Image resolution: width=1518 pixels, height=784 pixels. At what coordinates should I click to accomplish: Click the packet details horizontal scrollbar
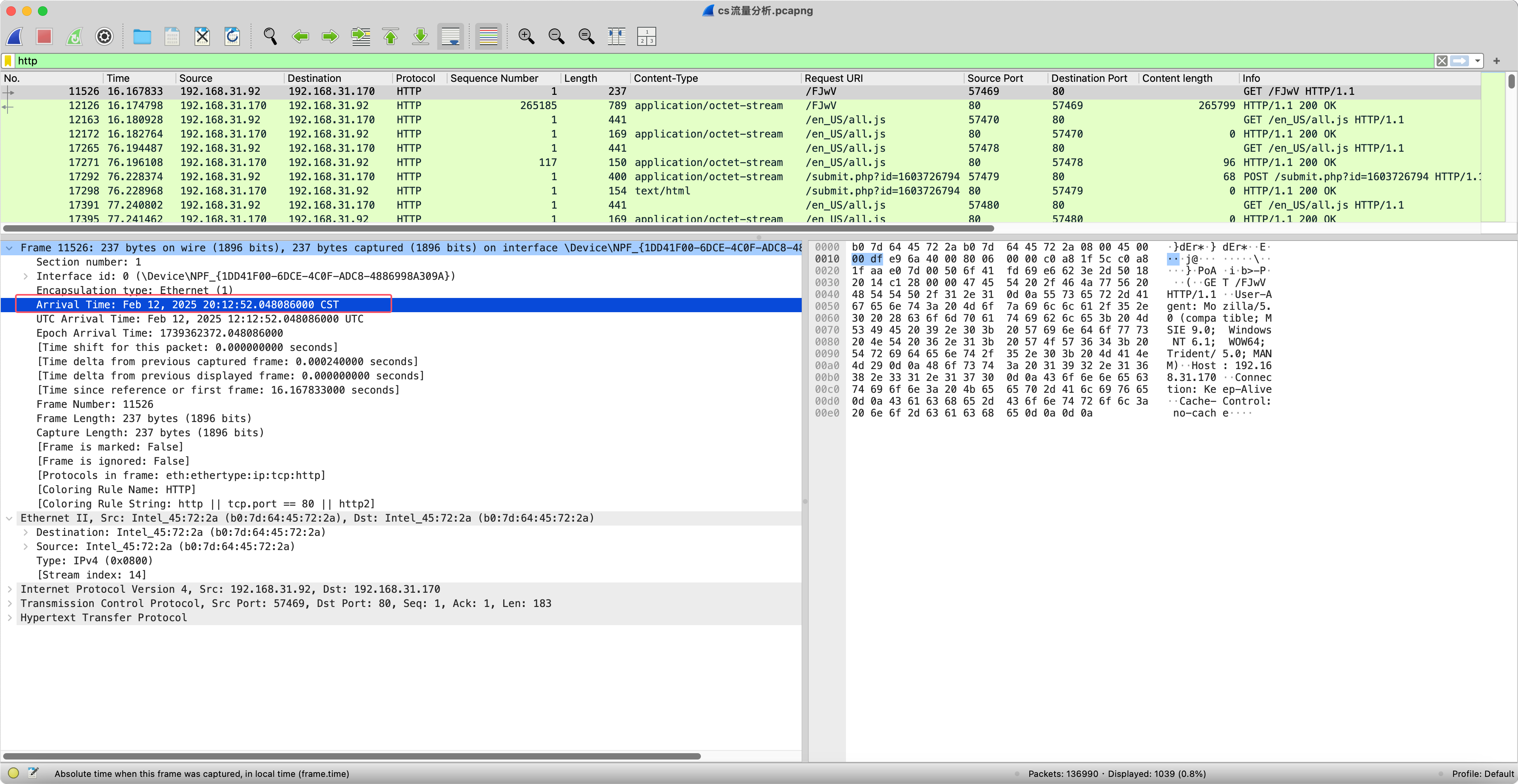coord(351,756)
